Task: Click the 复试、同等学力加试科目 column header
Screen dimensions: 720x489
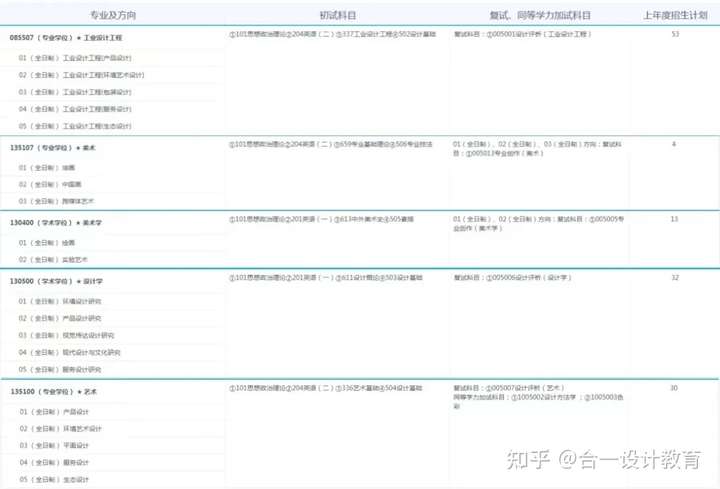Action: pos(540,15)
